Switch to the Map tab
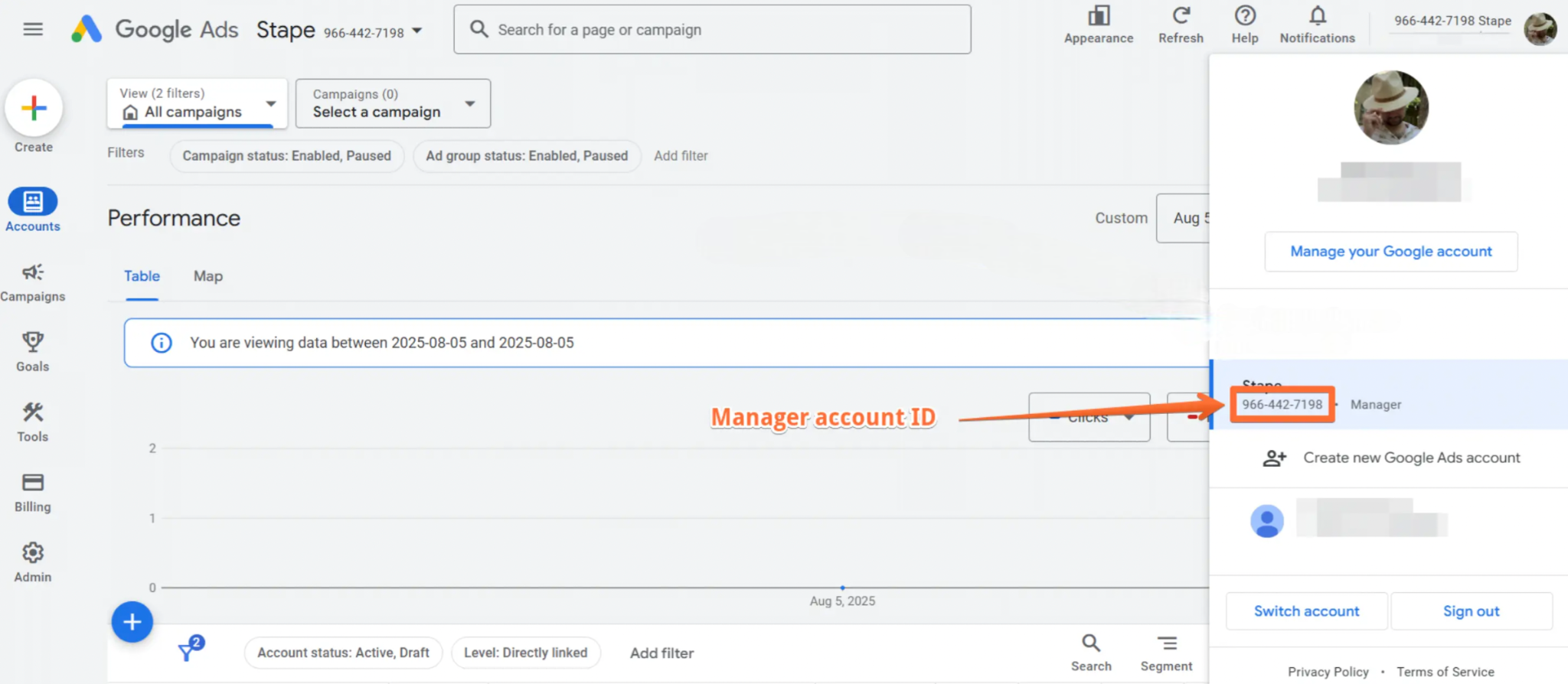Screen dimensions: 1568x684 click(208, 276)
